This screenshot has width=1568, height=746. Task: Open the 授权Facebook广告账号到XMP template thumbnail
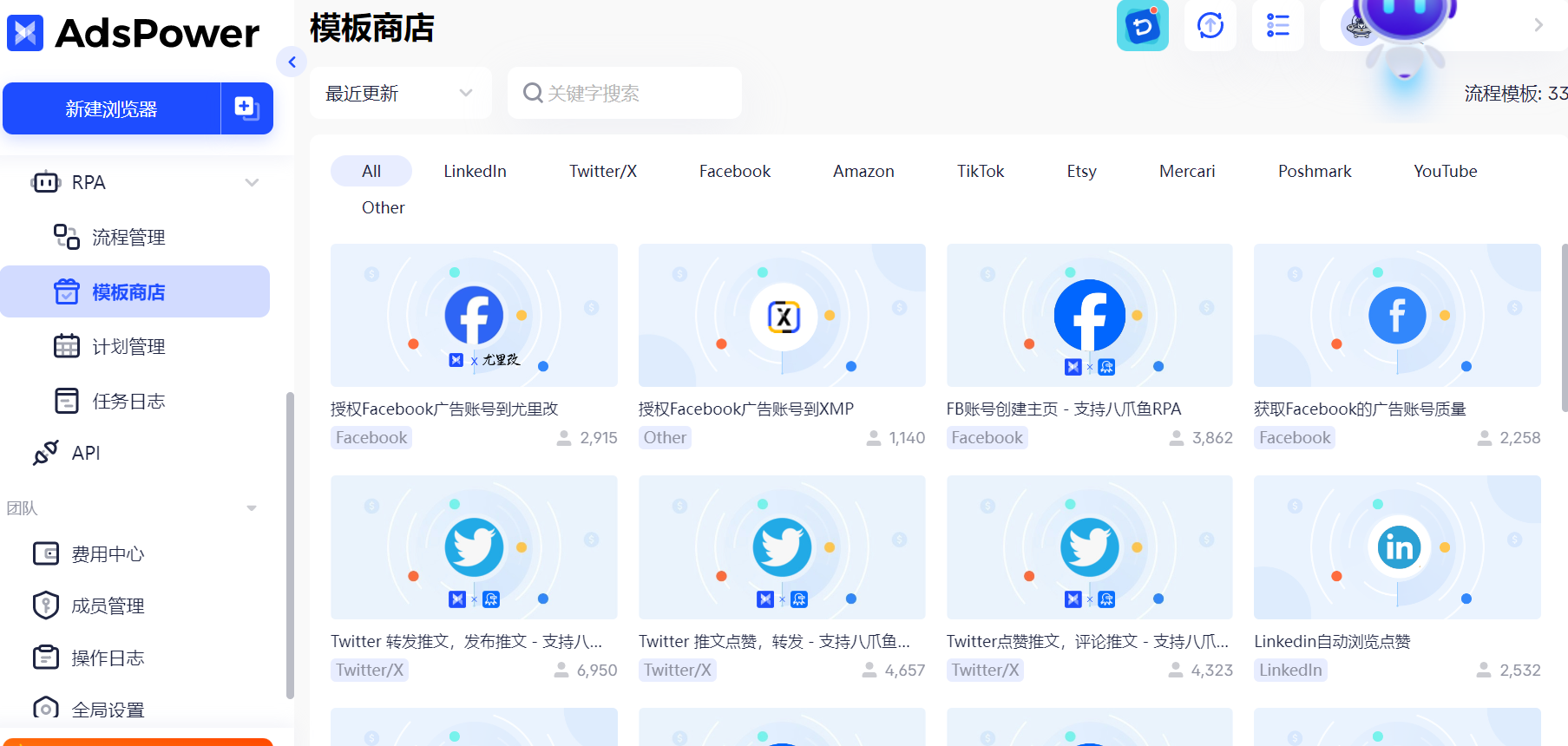782,315
